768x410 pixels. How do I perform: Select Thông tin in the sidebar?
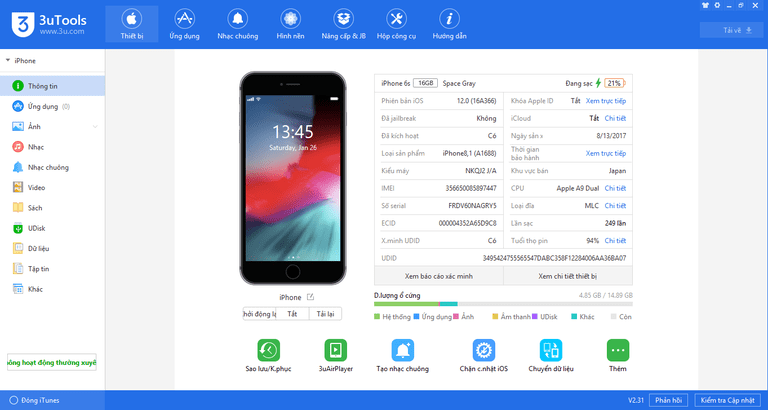52,86
